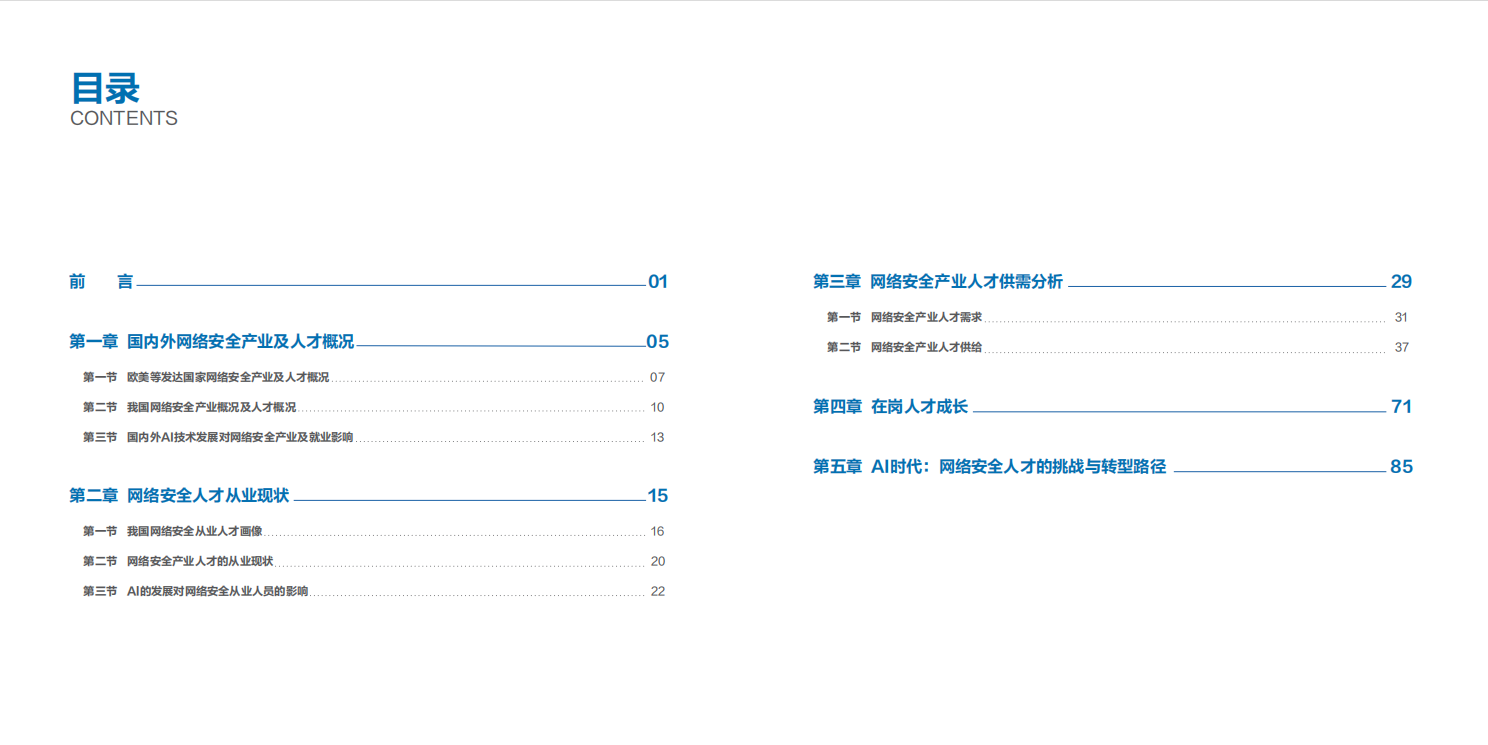
Task: Open 第一节 我国网络安全从业人才画像
Action: click(x=190, y=531)
